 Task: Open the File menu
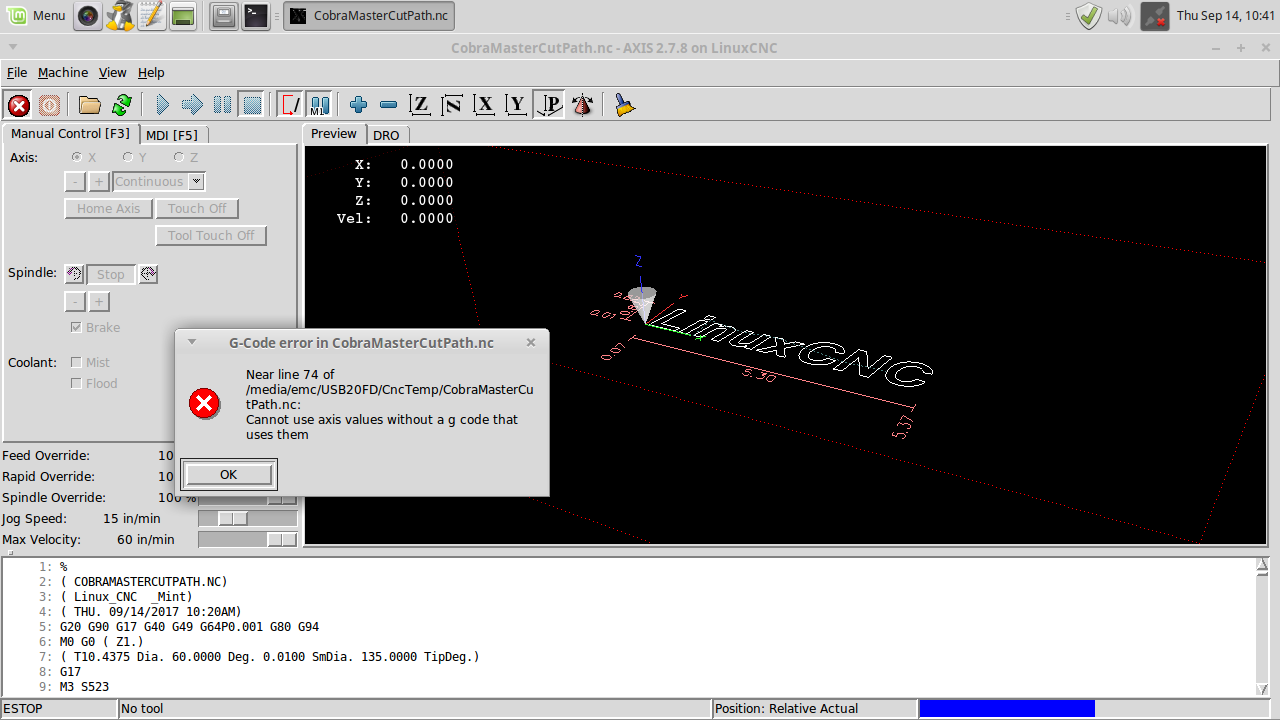coord(17,73)
